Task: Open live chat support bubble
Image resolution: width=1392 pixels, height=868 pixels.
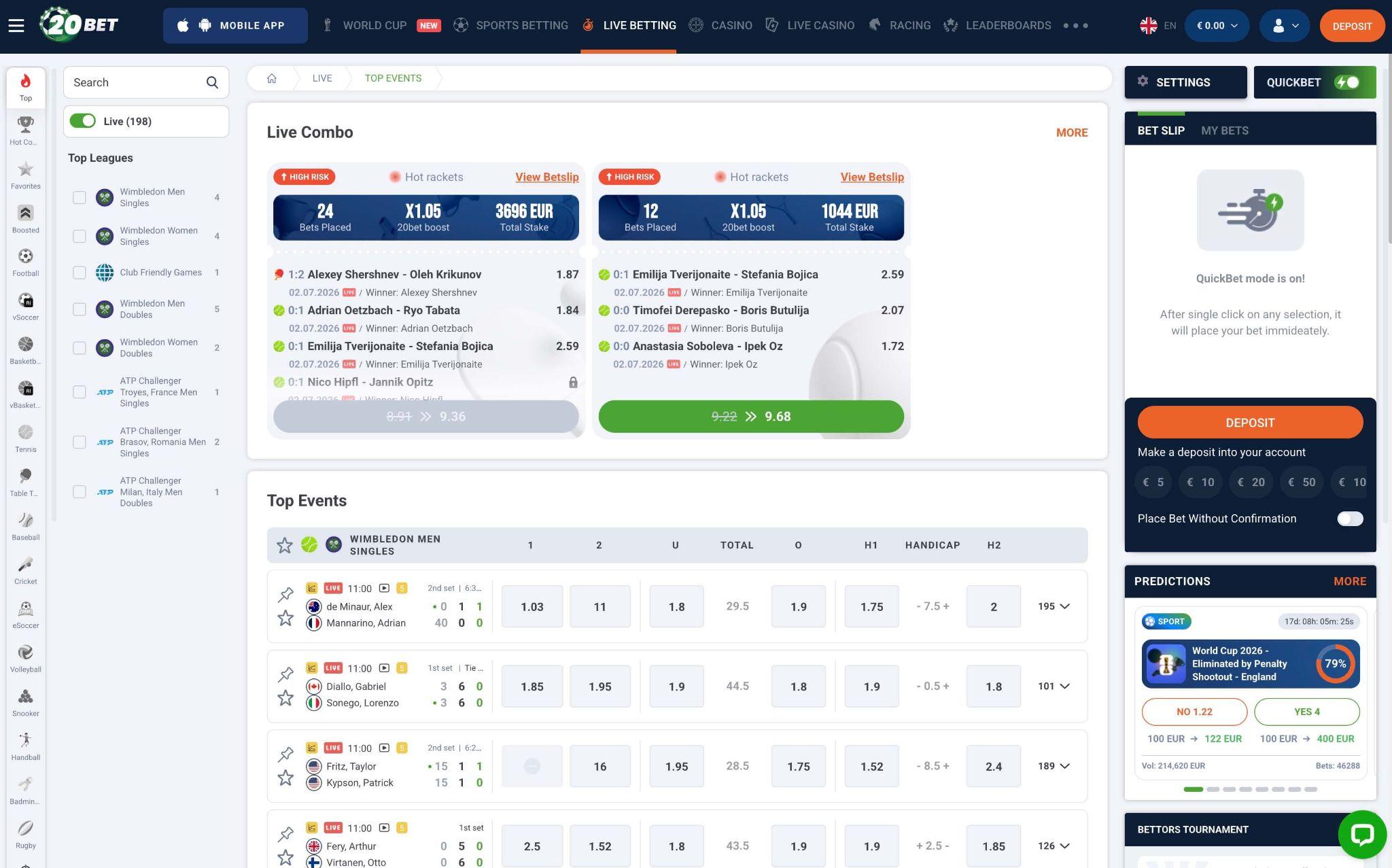Action: pyautogui.click(x=1362, y=834)
